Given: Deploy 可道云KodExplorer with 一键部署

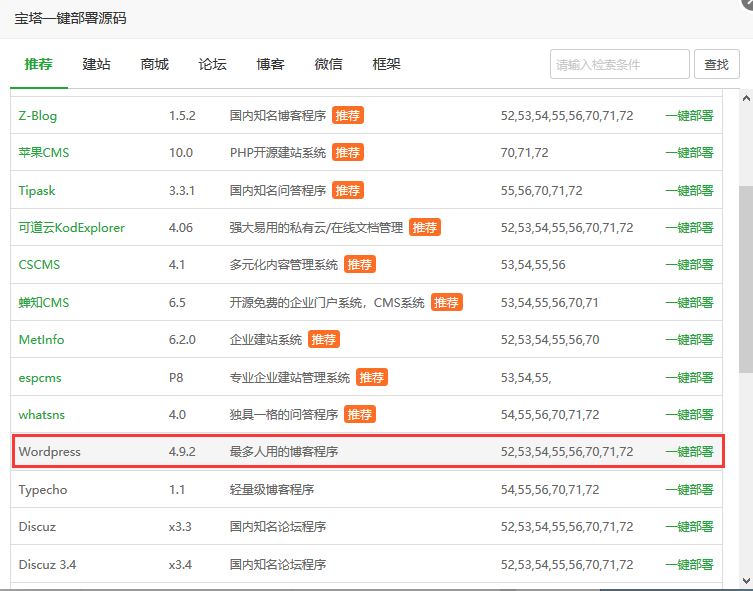Looking at the screenshot, I should coord(689,228).
